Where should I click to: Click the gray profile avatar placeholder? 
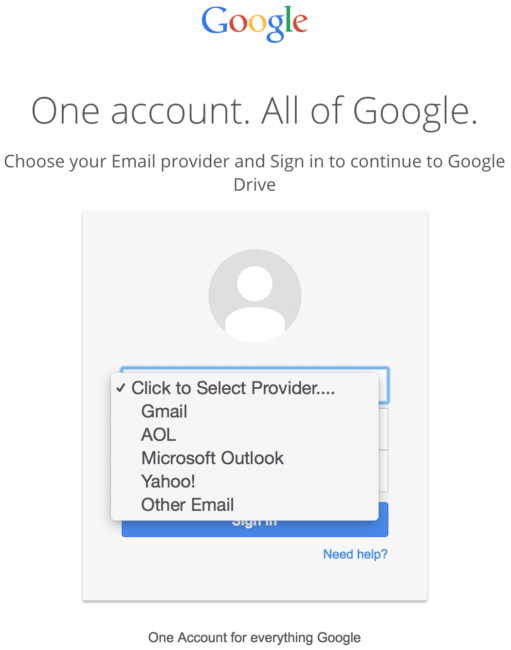tap(254, 296)
